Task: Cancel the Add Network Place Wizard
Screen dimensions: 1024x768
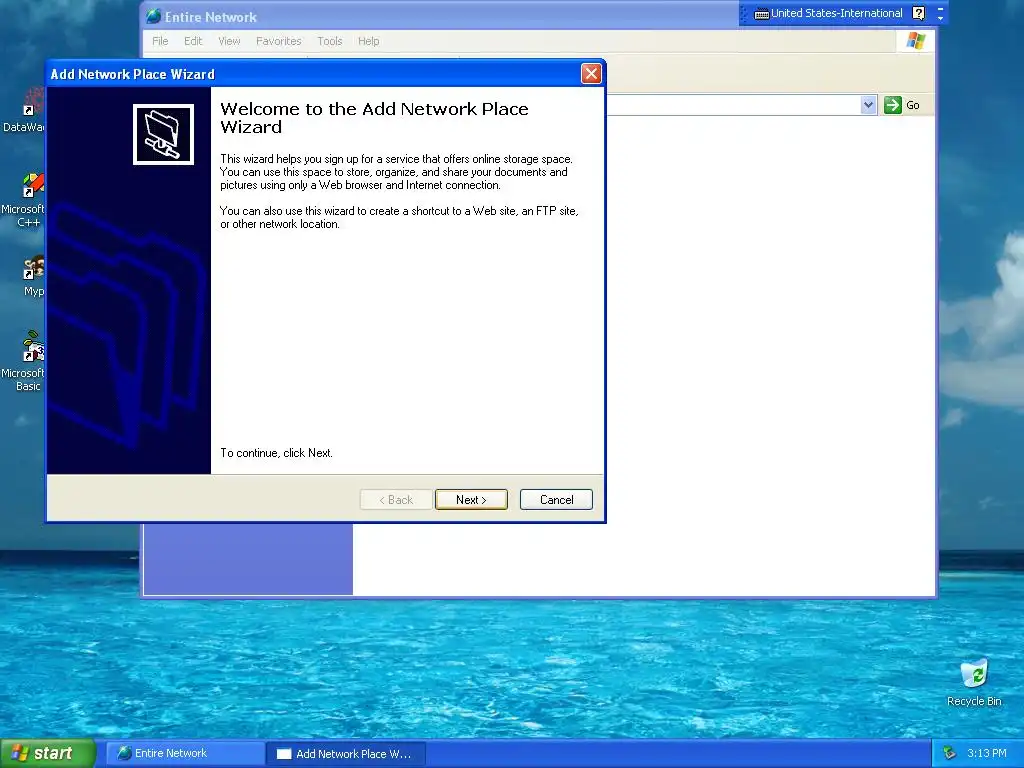Action: (x=556, y=500)
